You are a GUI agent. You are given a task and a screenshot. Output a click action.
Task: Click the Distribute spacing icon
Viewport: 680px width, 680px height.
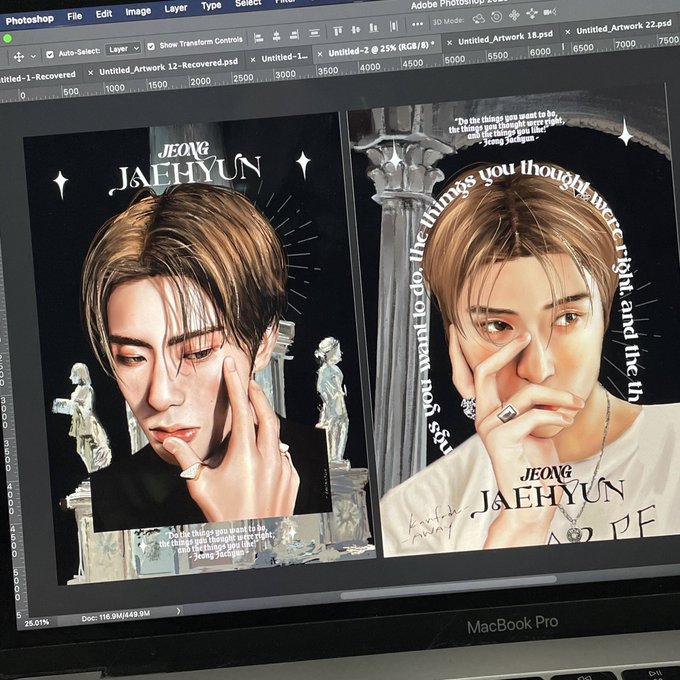[x=394, y=26]
